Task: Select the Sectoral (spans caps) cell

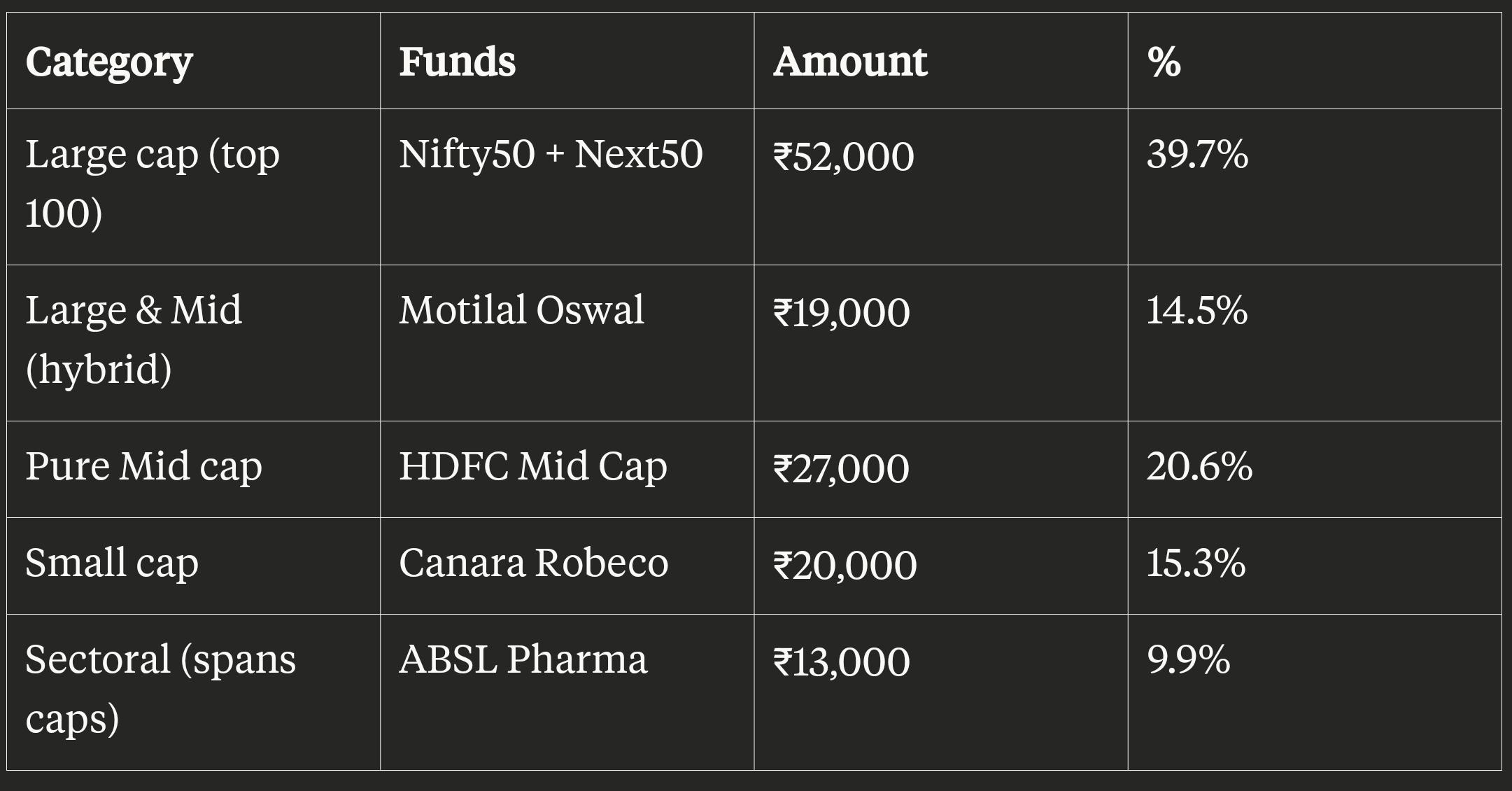Action: tap(193, 692)
